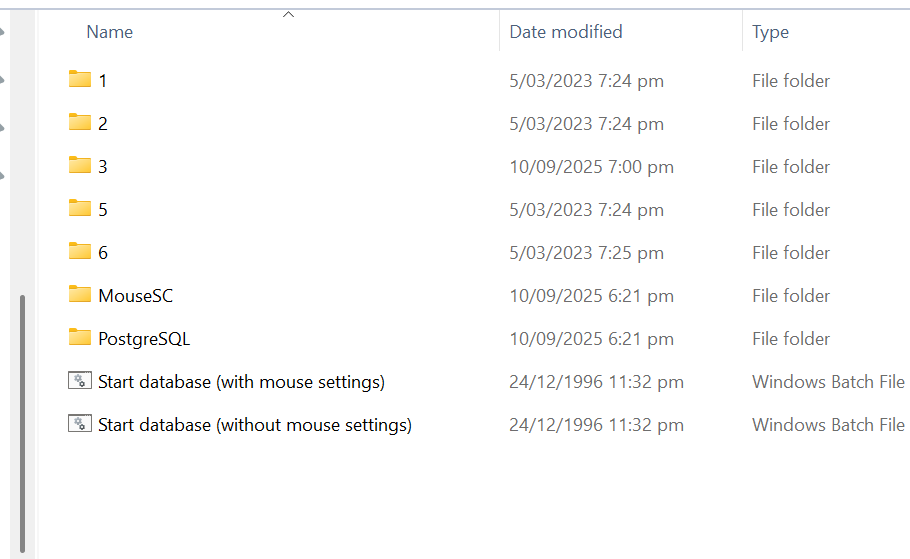
Task: Click the folder icon for folder 1
Action: coord(80,80)
